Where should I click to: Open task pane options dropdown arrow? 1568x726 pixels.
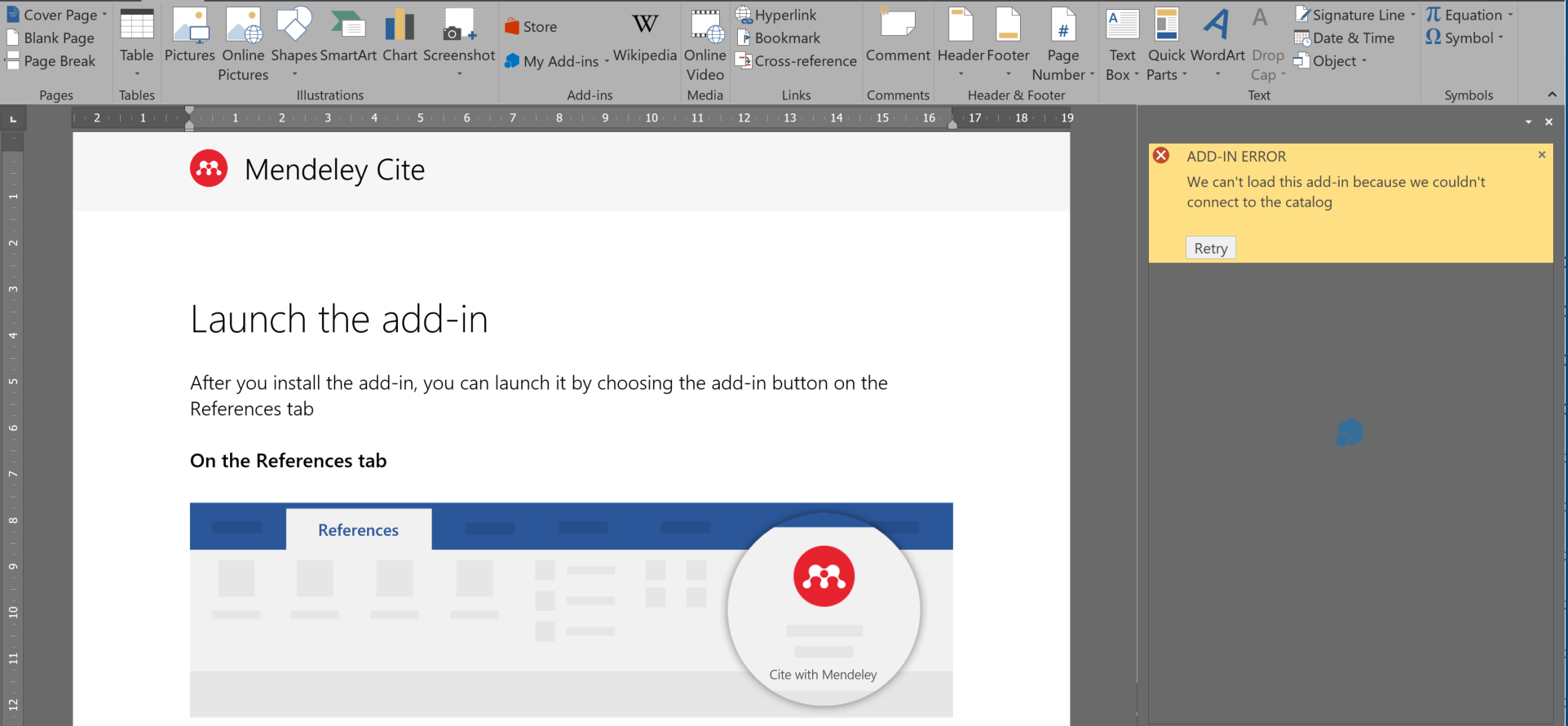tap(1528, 122)
